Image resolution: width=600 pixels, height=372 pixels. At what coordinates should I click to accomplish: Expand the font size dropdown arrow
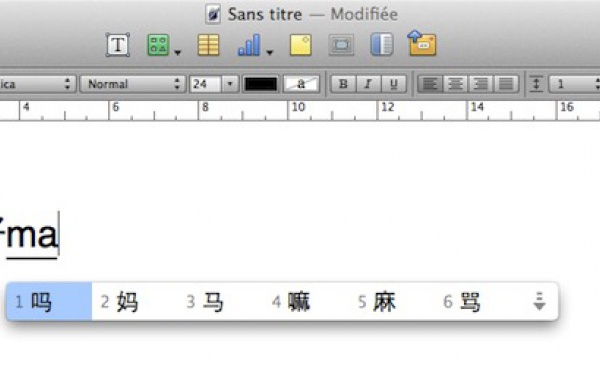(x=230, y=84)
